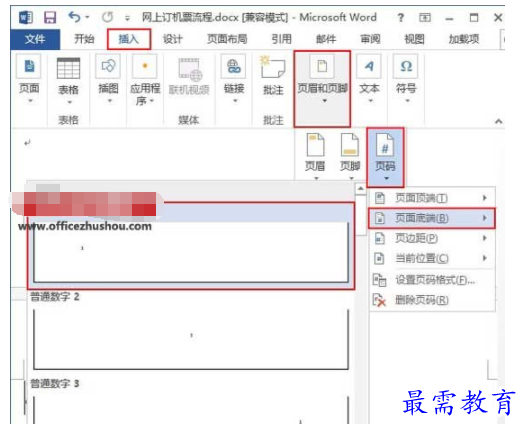
Task: Click the 文本 text icon
Action: point(369,66)
